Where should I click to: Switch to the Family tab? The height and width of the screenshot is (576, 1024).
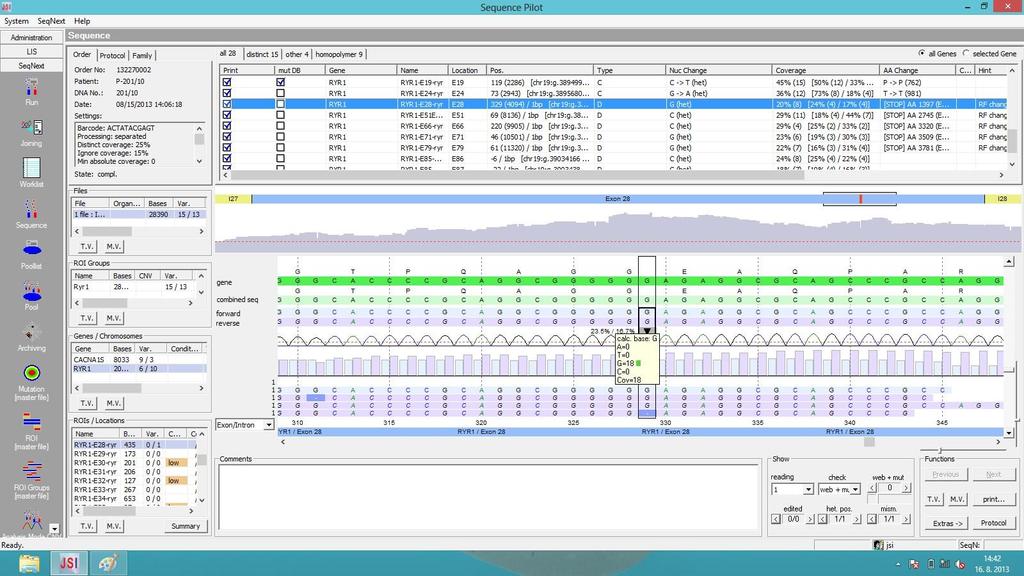click(x=142, y=56)
